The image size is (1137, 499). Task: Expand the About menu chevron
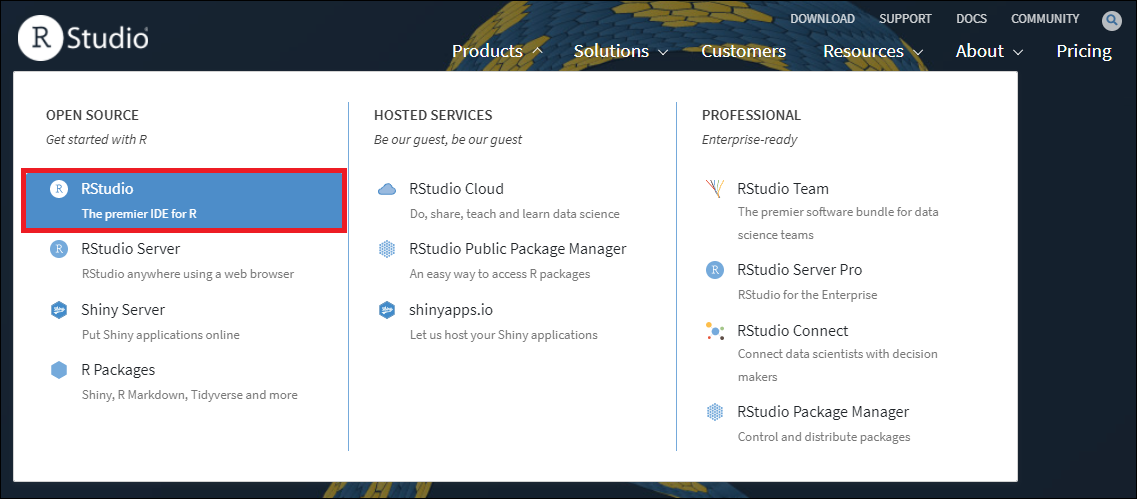pos(1017,52)
